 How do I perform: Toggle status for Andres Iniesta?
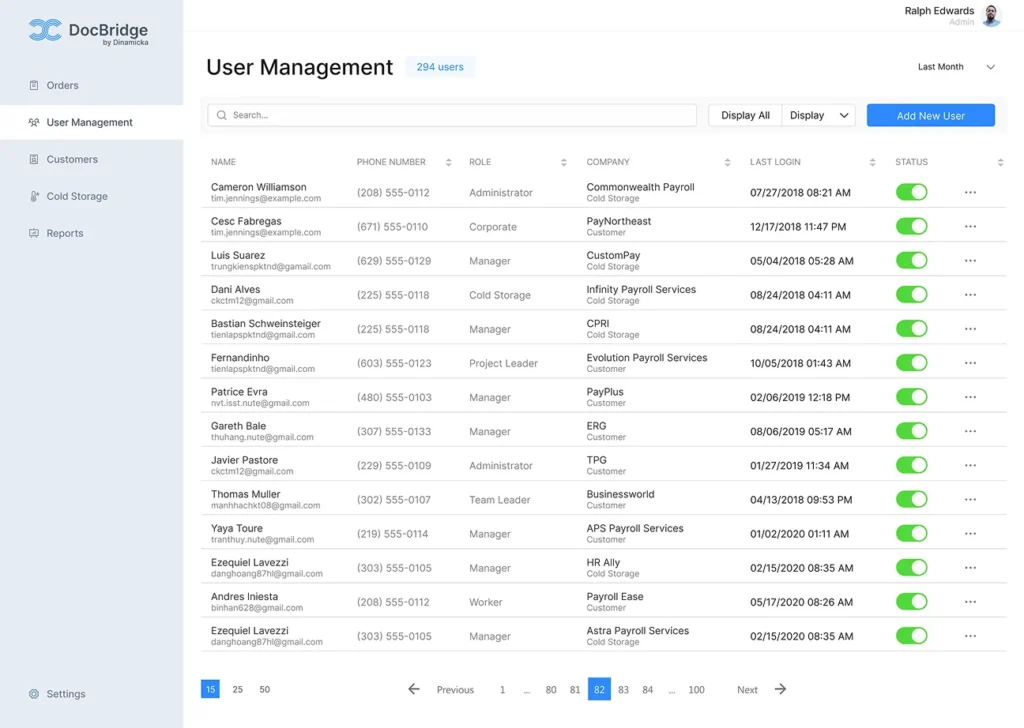pos(912,601)
